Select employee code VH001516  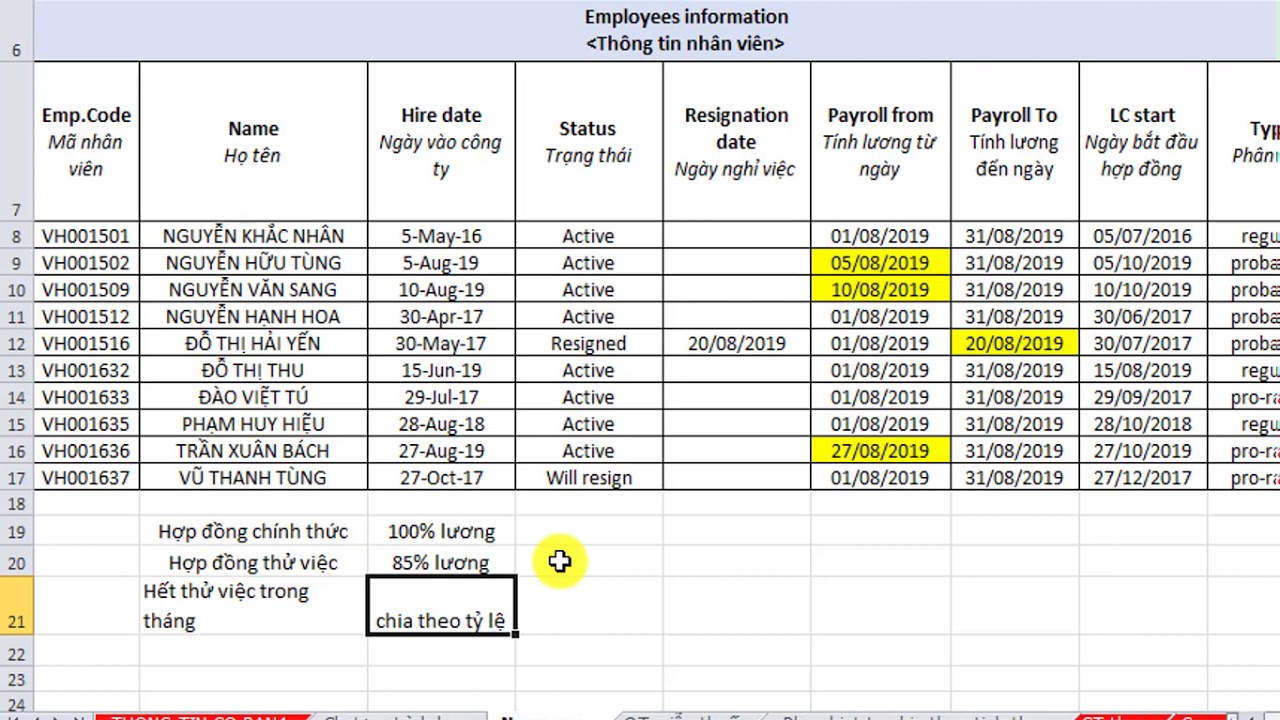click(x=86, y=344)
